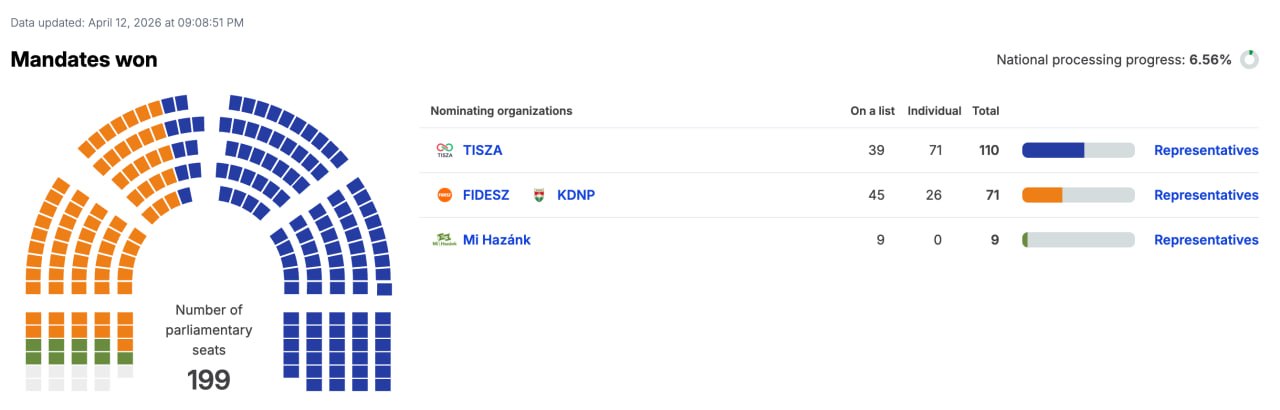Click the 199 parliamentary seats number
1280x410 pixels.
[209, 380]
